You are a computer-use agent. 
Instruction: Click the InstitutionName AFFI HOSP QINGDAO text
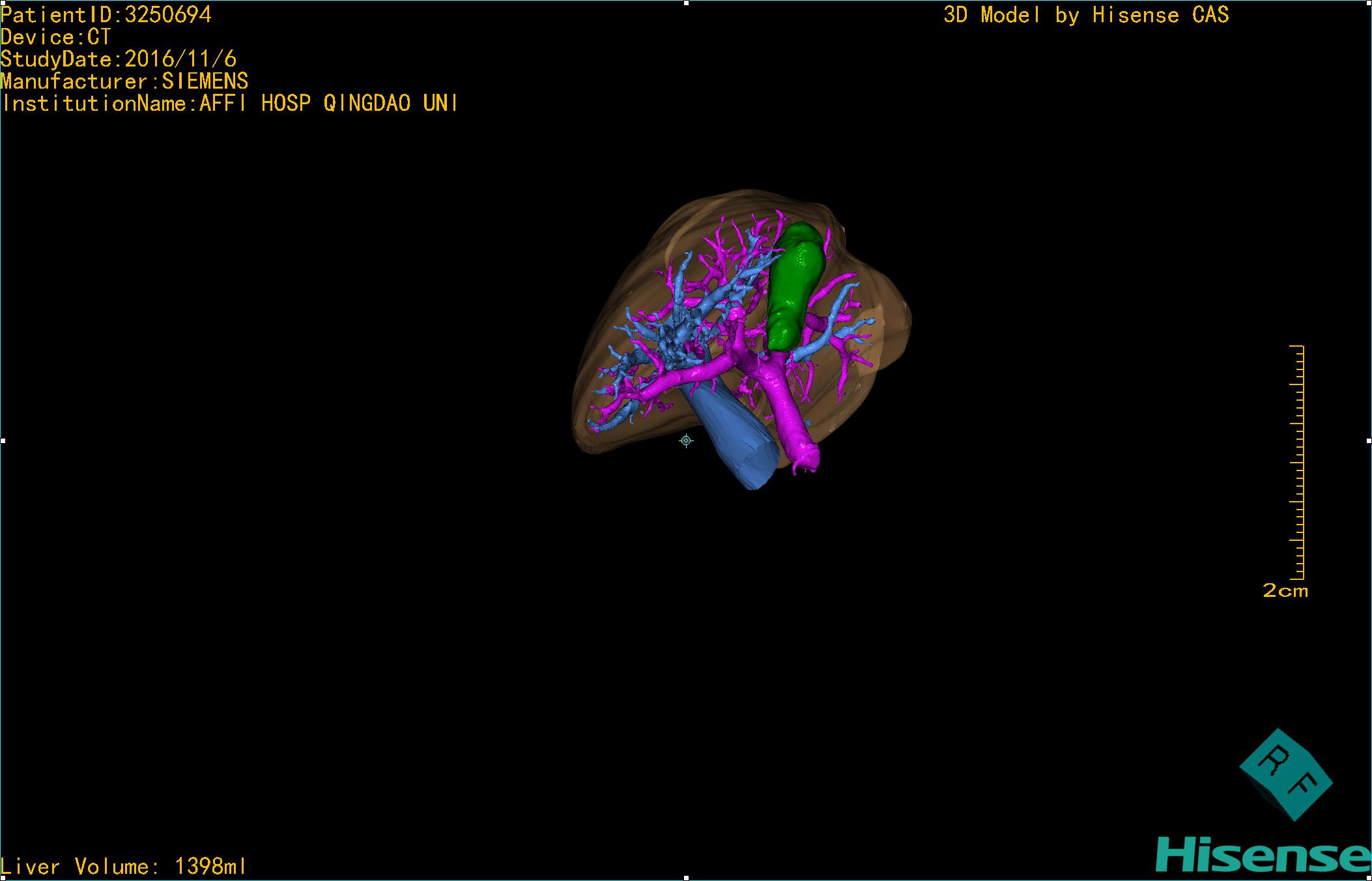pos(229,104)
